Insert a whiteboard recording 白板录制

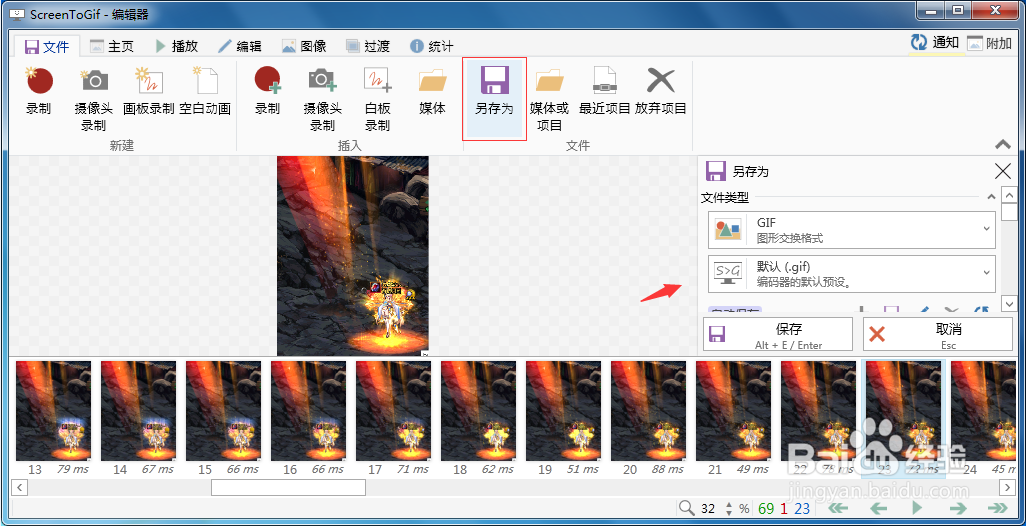point(378,98)
